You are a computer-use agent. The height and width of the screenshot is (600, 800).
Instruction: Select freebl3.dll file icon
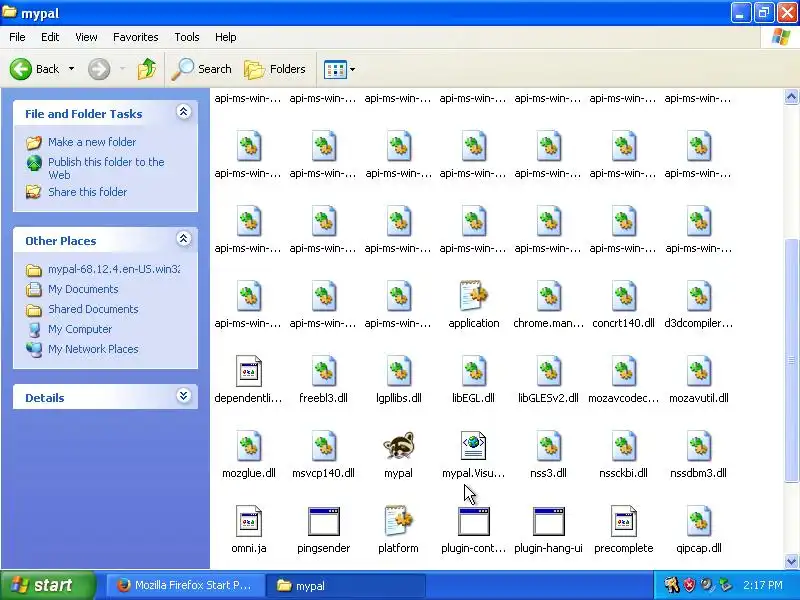click(x=323, y=371)
